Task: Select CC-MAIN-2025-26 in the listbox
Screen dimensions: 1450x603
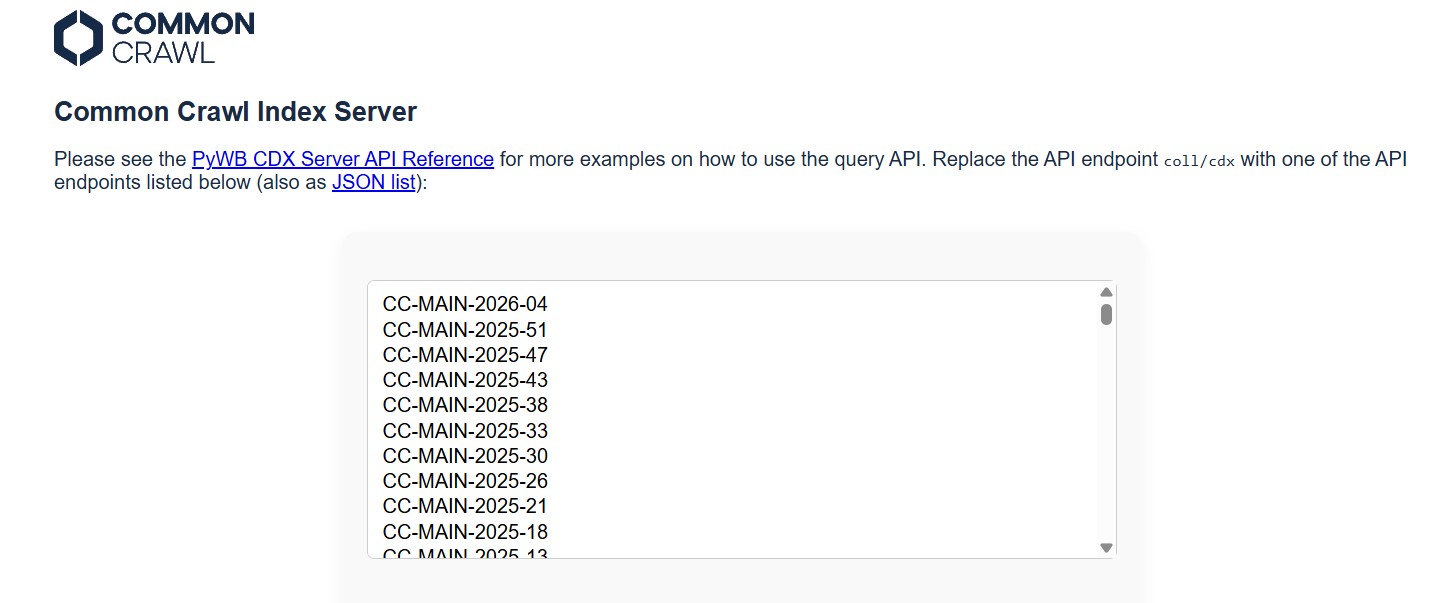Action: [x=465, y=481]
